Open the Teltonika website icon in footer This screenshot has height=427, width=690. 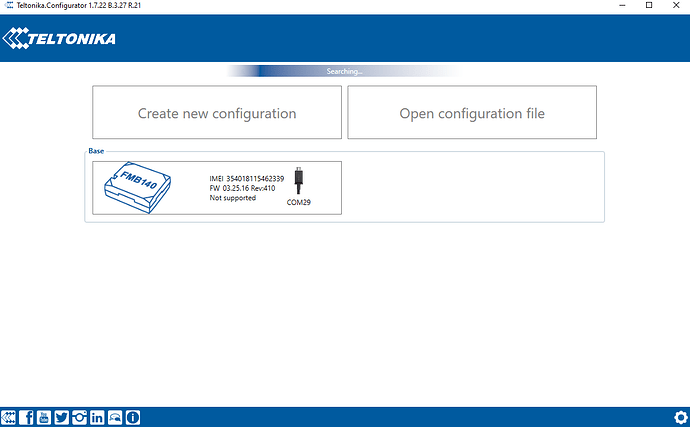8,417
